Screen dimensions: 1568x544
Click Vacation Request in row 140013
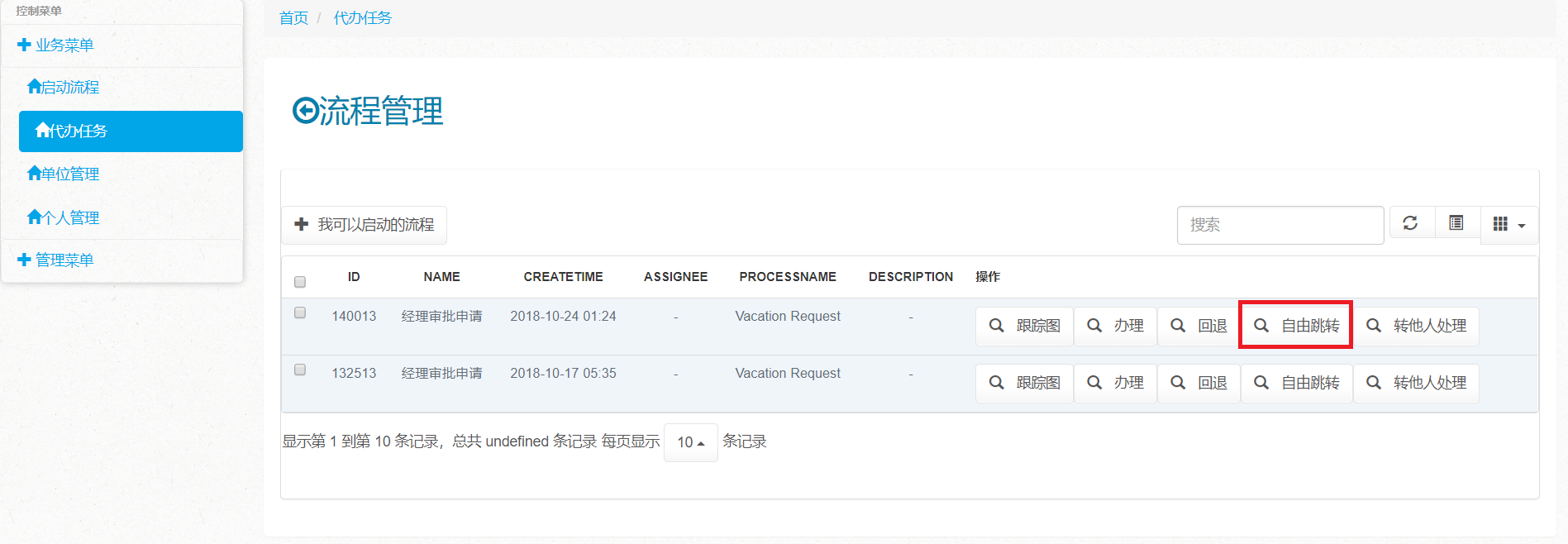788,316
